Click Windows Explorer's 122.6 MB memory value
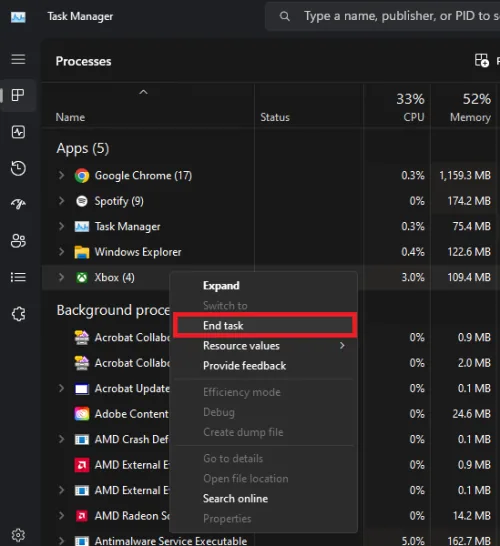This screenshot has height=546, width=500. pos(469,252)
